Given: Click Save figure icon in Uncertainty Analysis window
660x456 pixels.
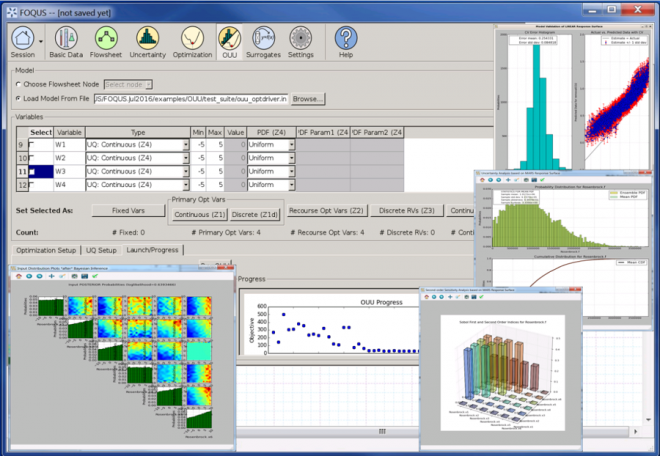Looking at the screenshot, I should coord(534,180).
